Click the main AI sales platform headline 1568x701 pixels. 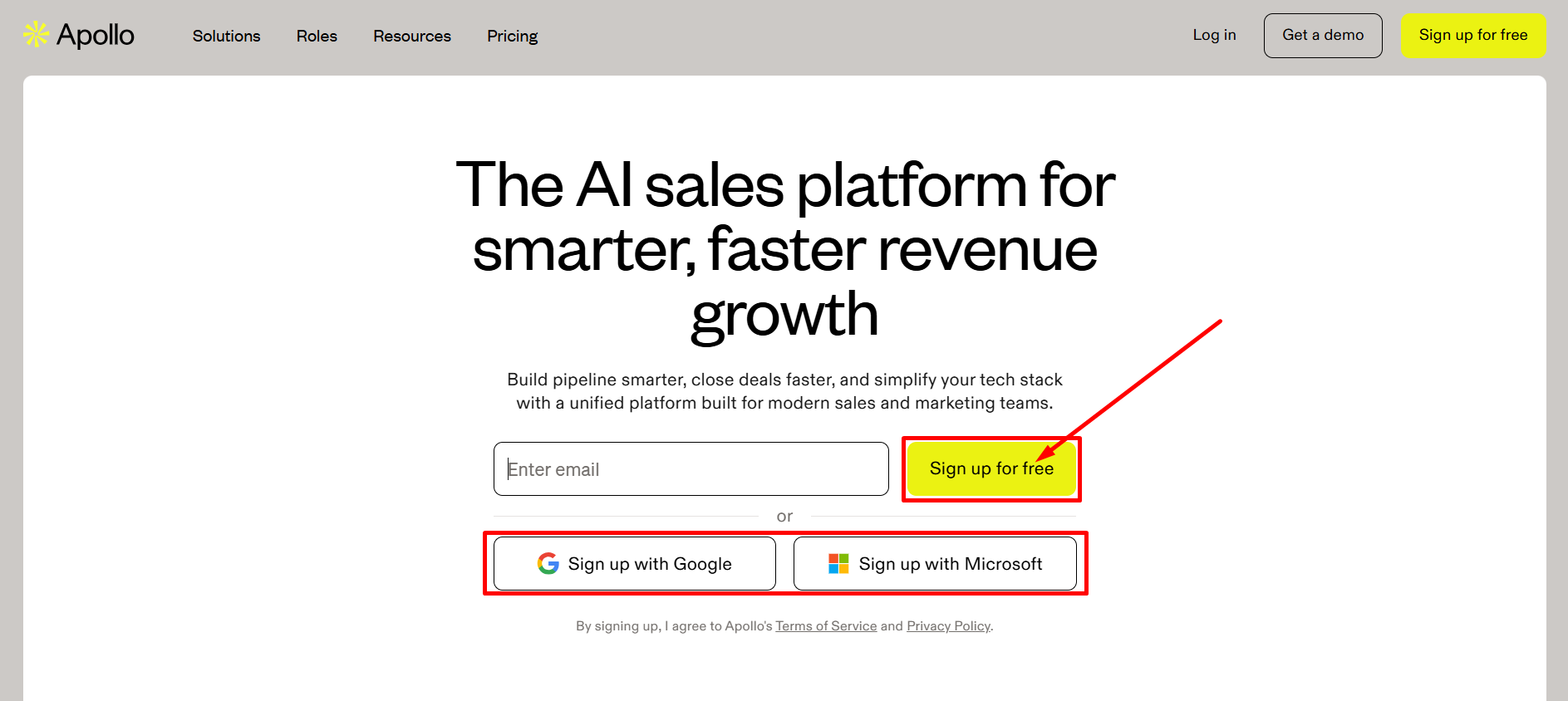pos(784,249)
